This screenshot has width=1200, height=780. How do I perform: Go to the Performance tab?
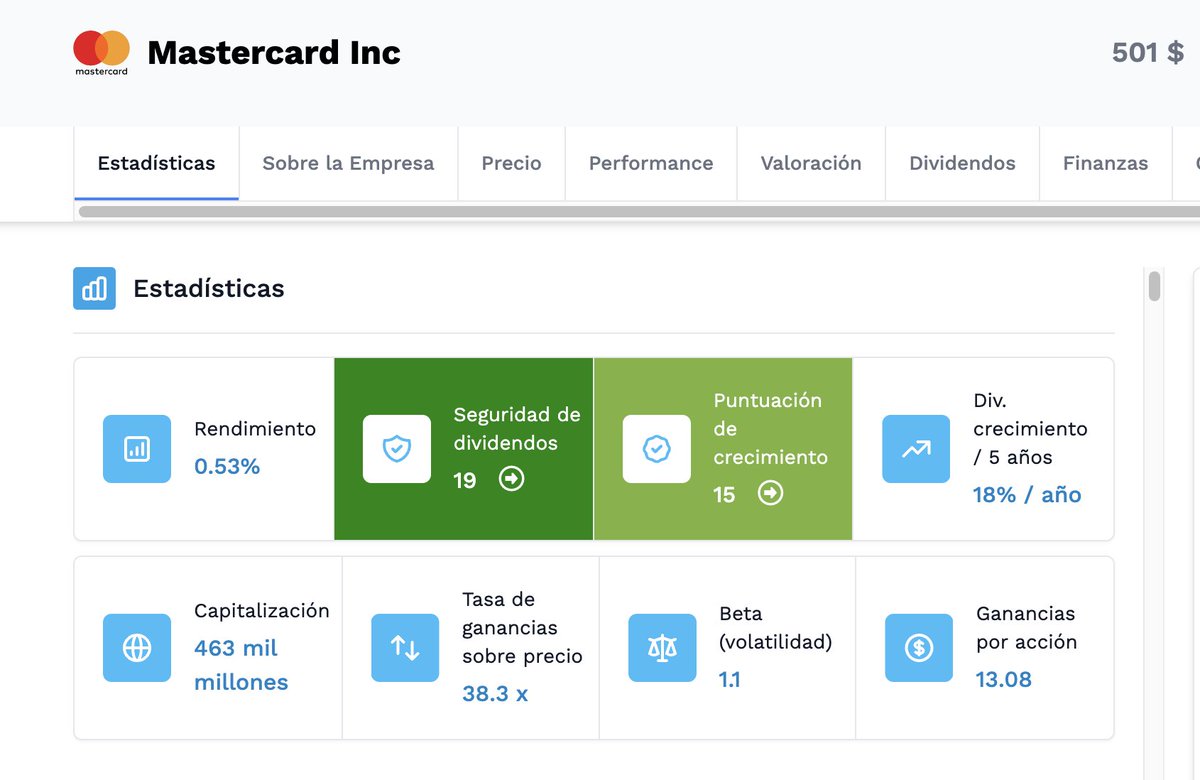(x=651, y=163)
